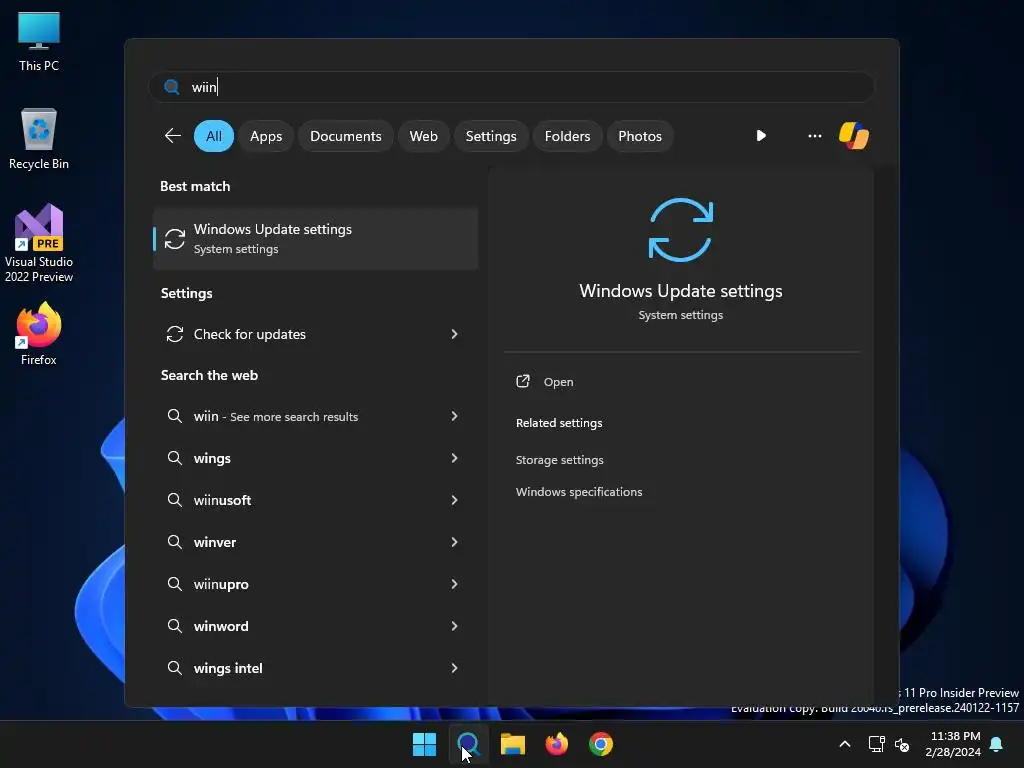The height and width of the screenshot is (768, 1024).
Task: Expand chevron next to wiinupro suggestion
Action: coord(455,584)
